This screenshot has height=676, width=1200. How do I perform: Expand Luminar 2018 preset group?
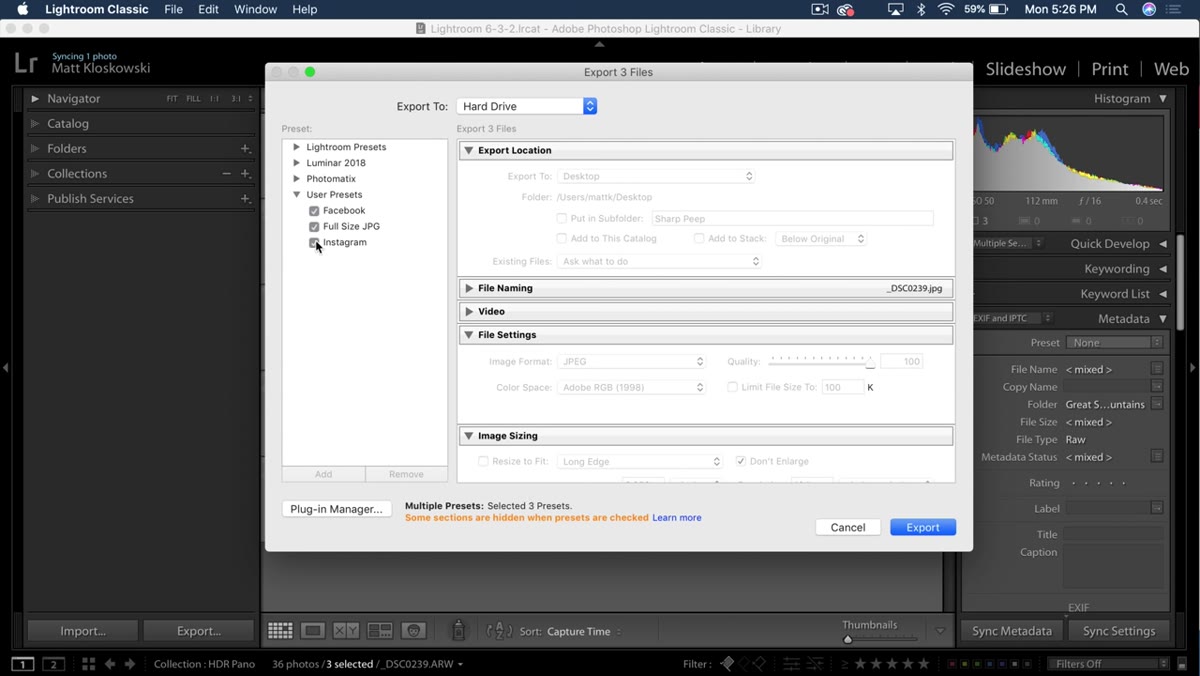pos(297,163)
